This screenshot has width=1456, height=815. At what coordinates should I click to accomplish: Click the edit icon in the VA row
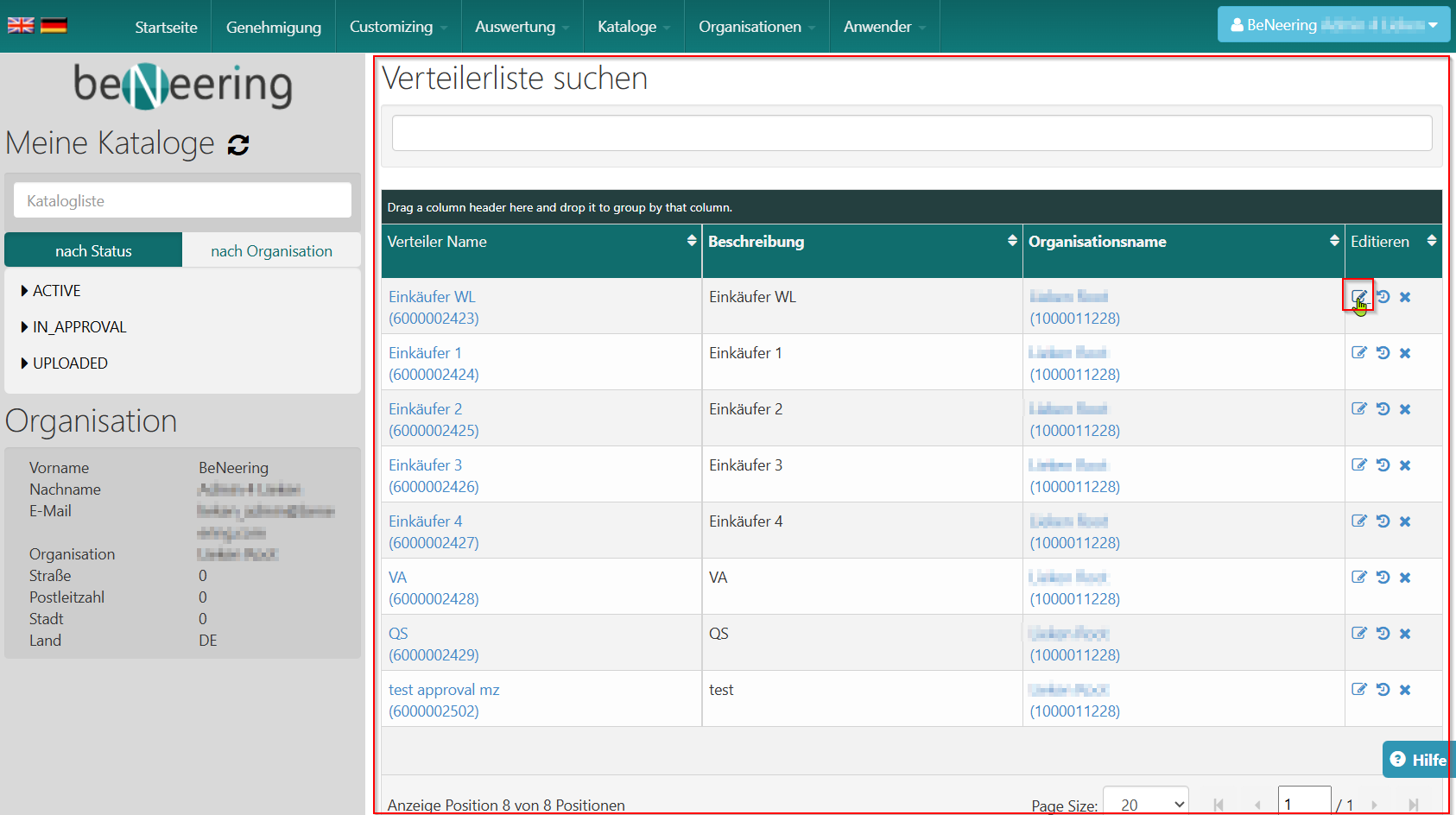point(1358,577)
